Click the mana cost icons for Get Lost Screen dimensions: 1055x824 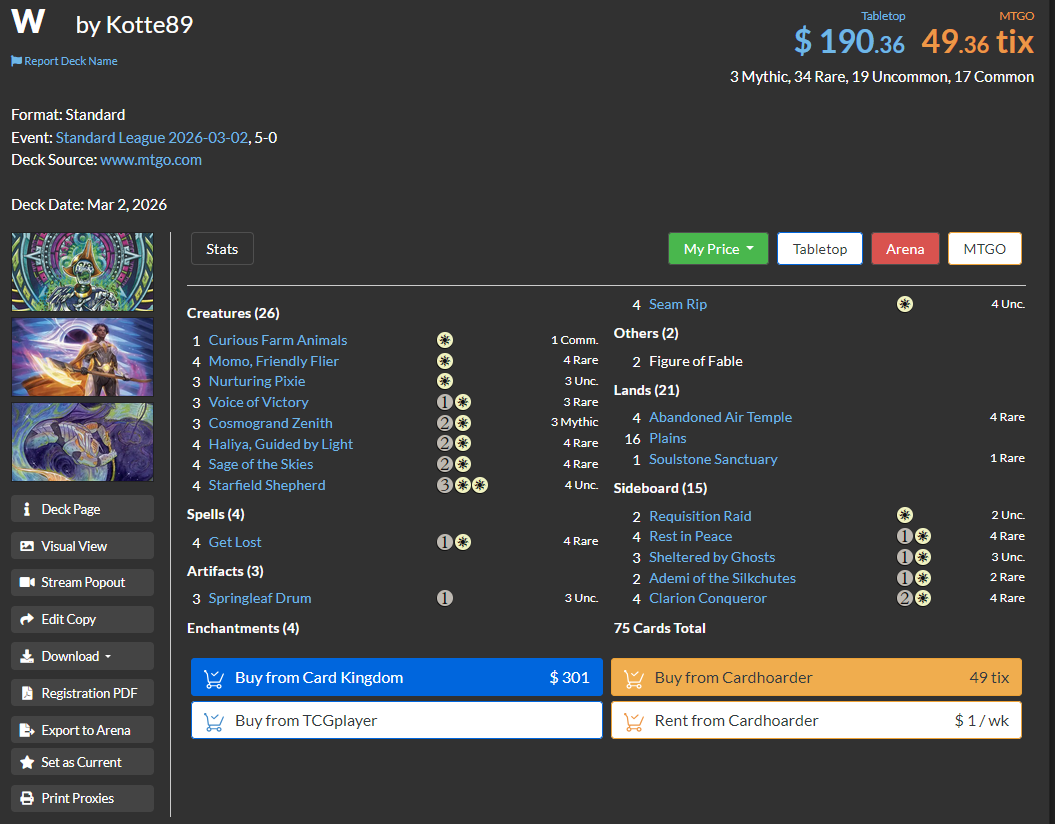(454, 542)
